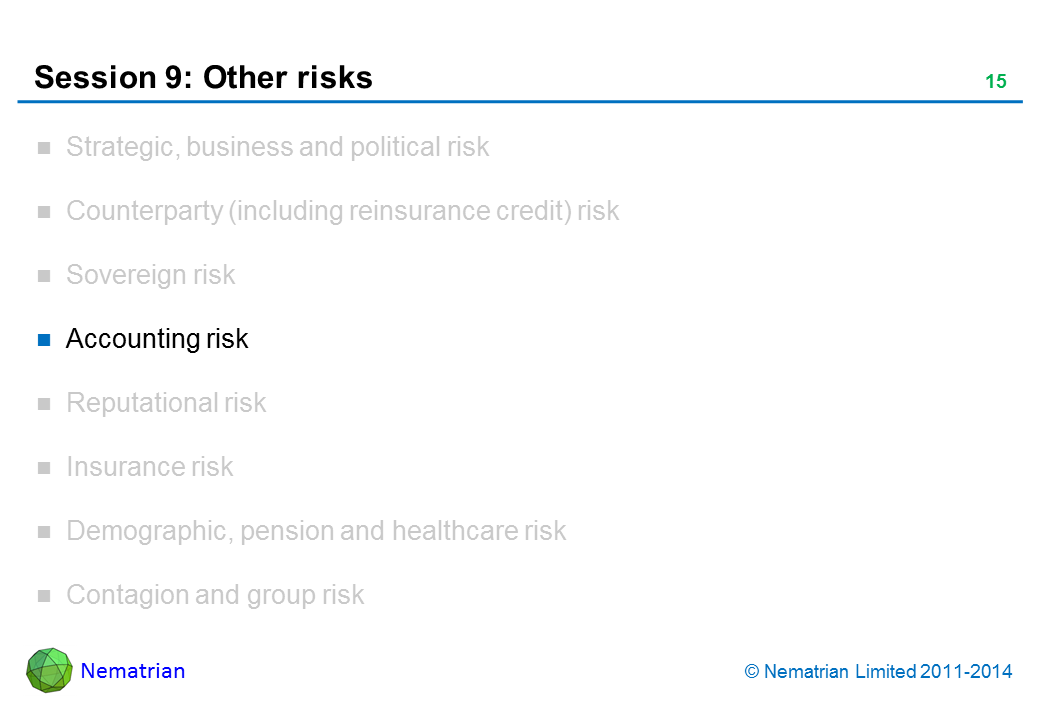Click the bullet marker next to Reputational risk
Viewport: 1040px width, 720px height.
[x=44, y=404]
